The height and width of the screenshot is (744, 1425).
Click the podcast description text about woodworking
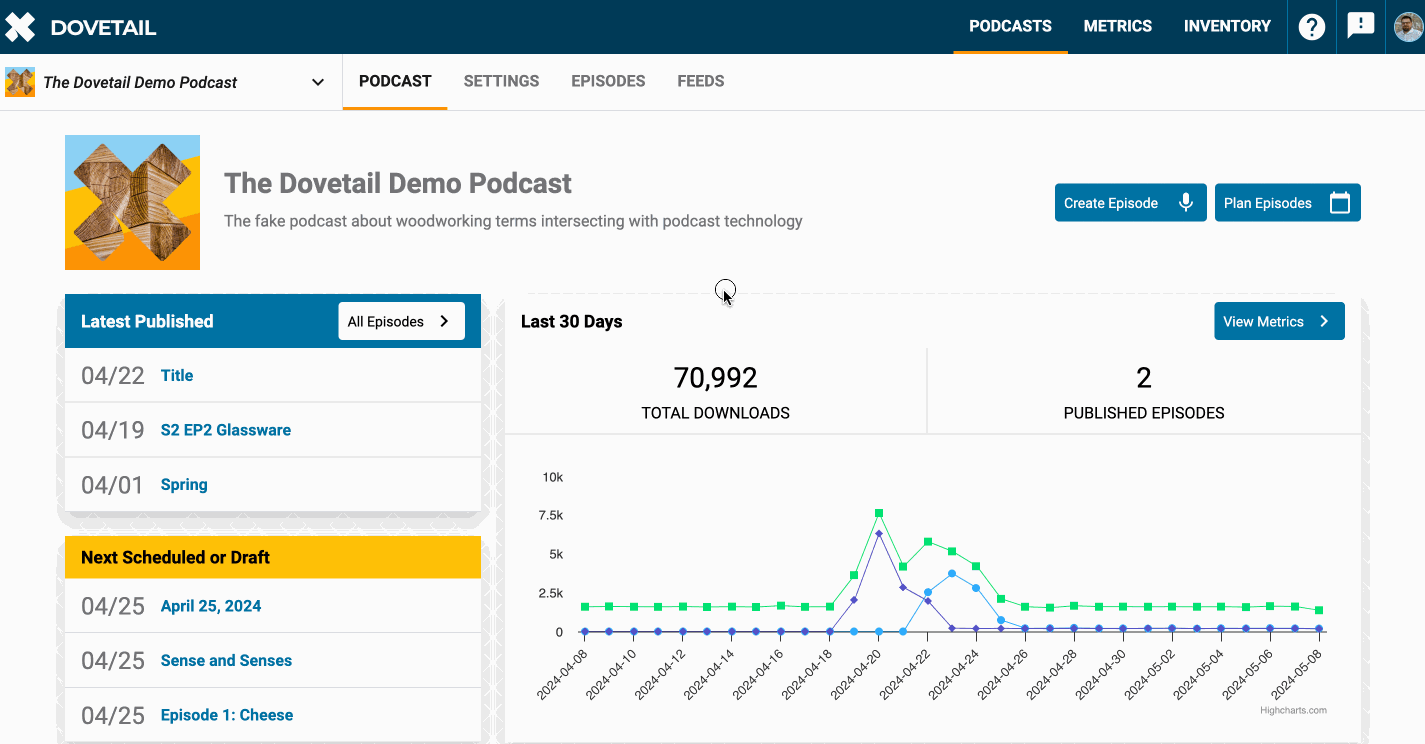(513, 221)
